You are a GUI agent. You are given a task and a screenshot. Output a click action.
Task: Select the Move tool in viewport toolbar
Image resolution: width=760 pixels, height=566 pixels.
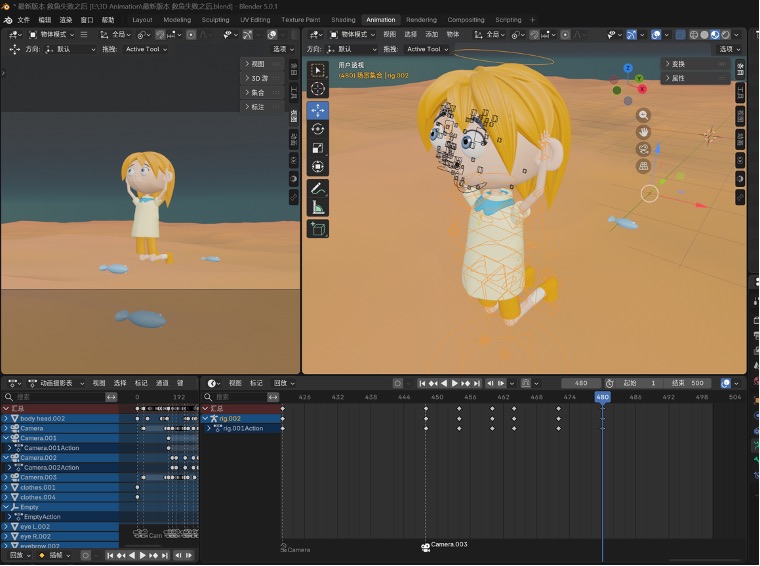317,110
